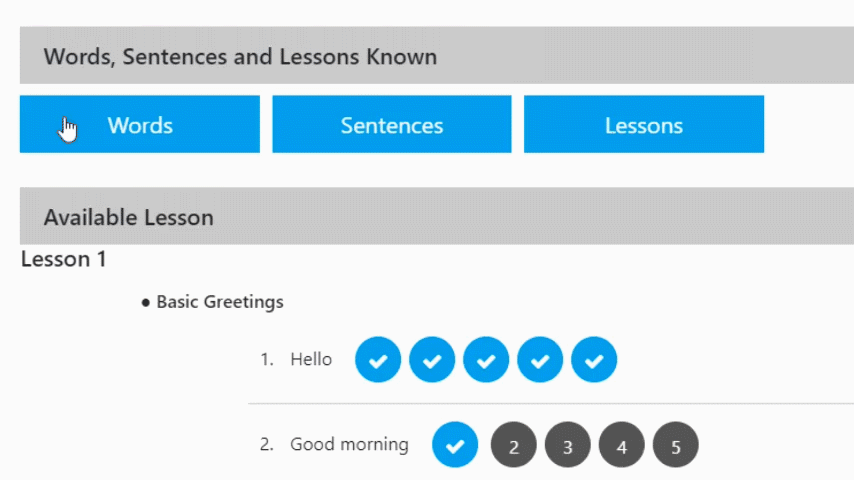Open the Lessons known button
The width and height of the screenshot is (854, 480).
644,125
